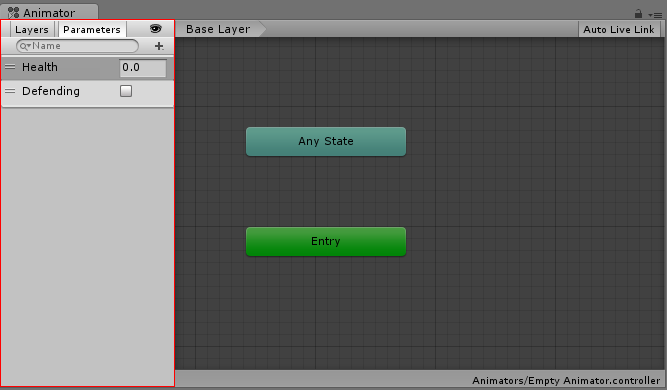Click the search magnifier dropdown in the Name field
Viewport: 667px width, 390px height.
pyautogui.click(x=25, y=46)
